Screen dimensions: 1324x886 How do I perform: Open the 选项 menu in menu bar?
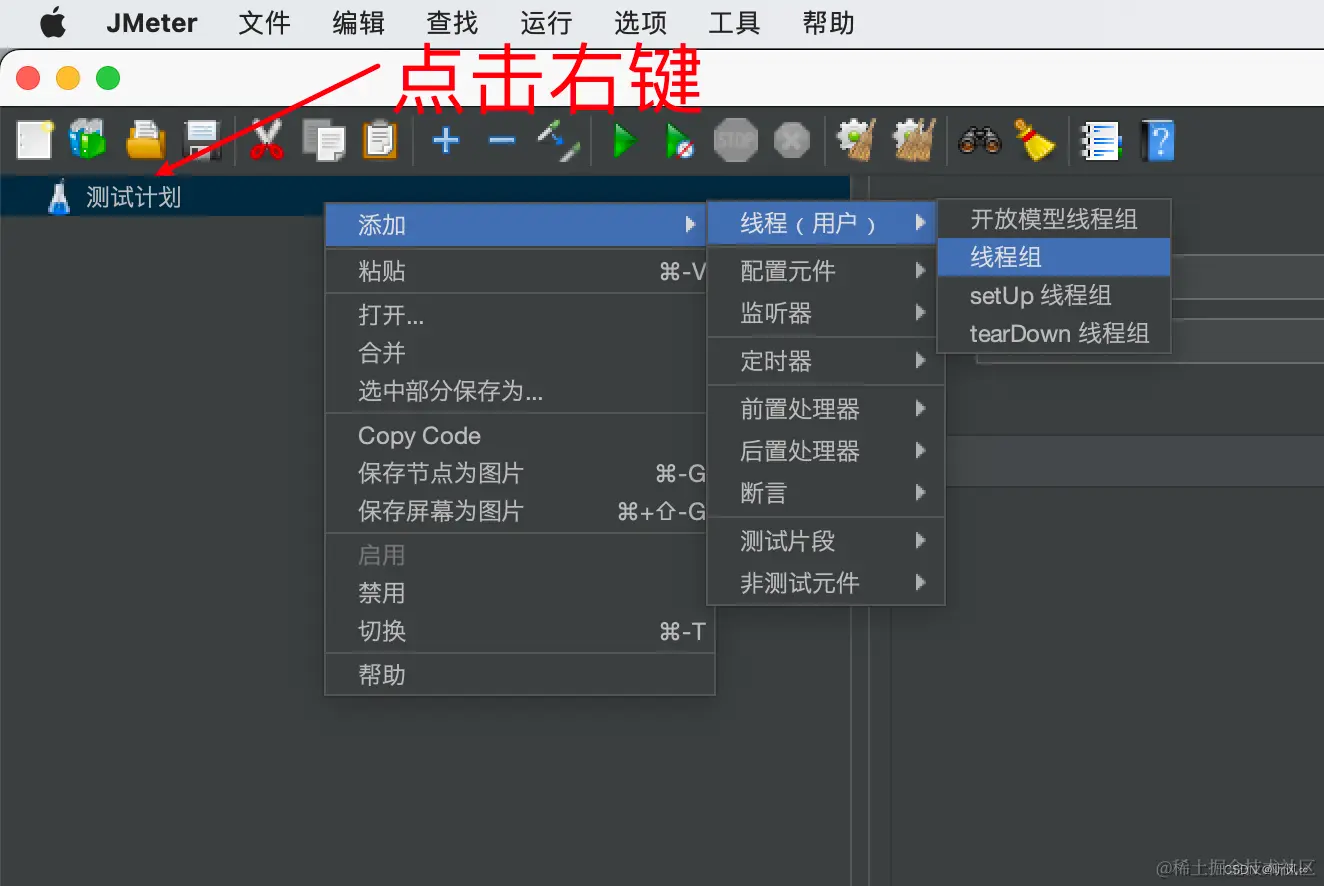[640, 23]
